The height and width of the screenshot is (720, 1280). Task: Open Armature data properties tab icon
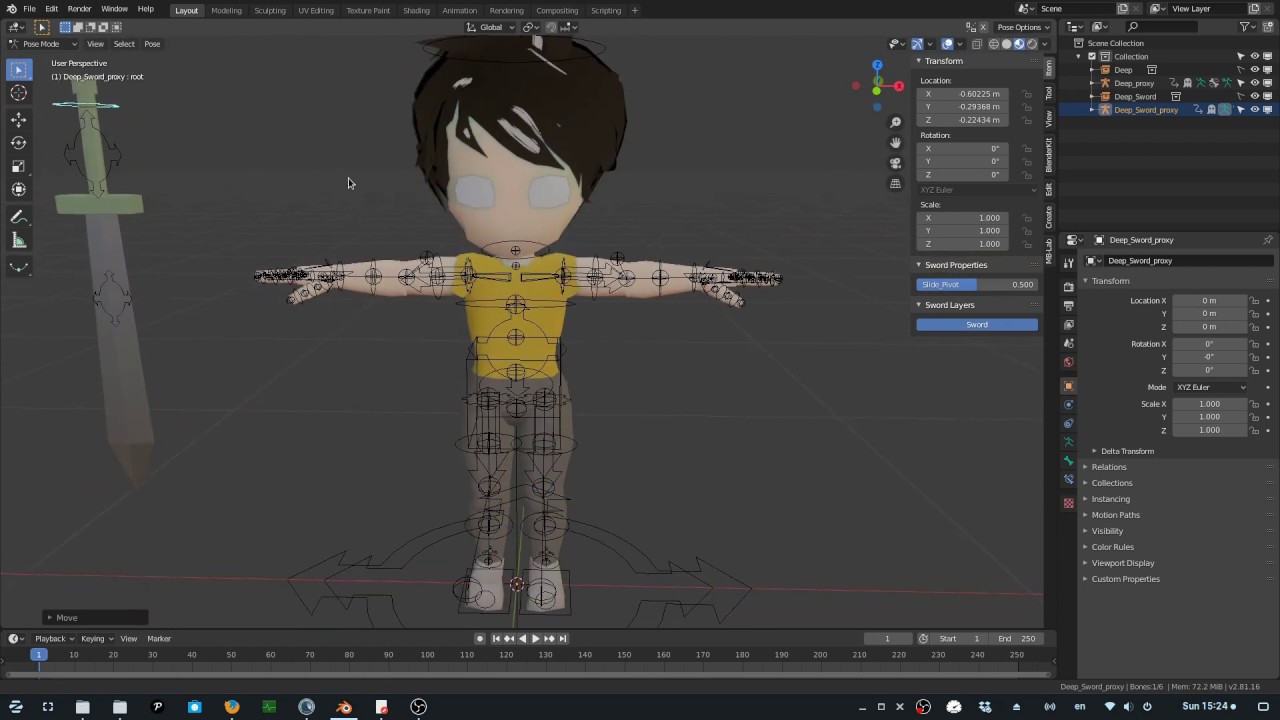coord(1068,442)
